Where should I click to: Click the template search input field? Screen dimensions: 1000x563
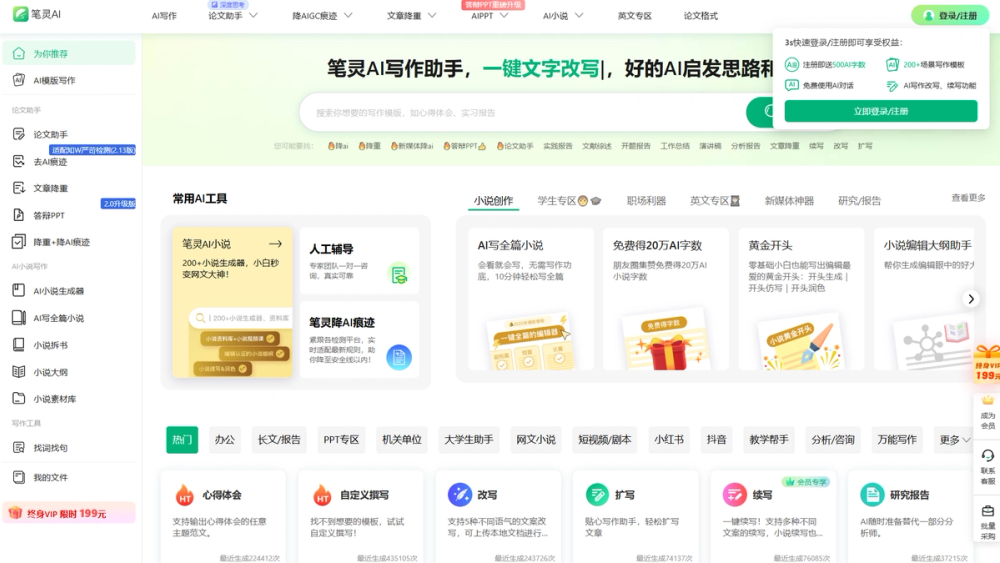523,112
